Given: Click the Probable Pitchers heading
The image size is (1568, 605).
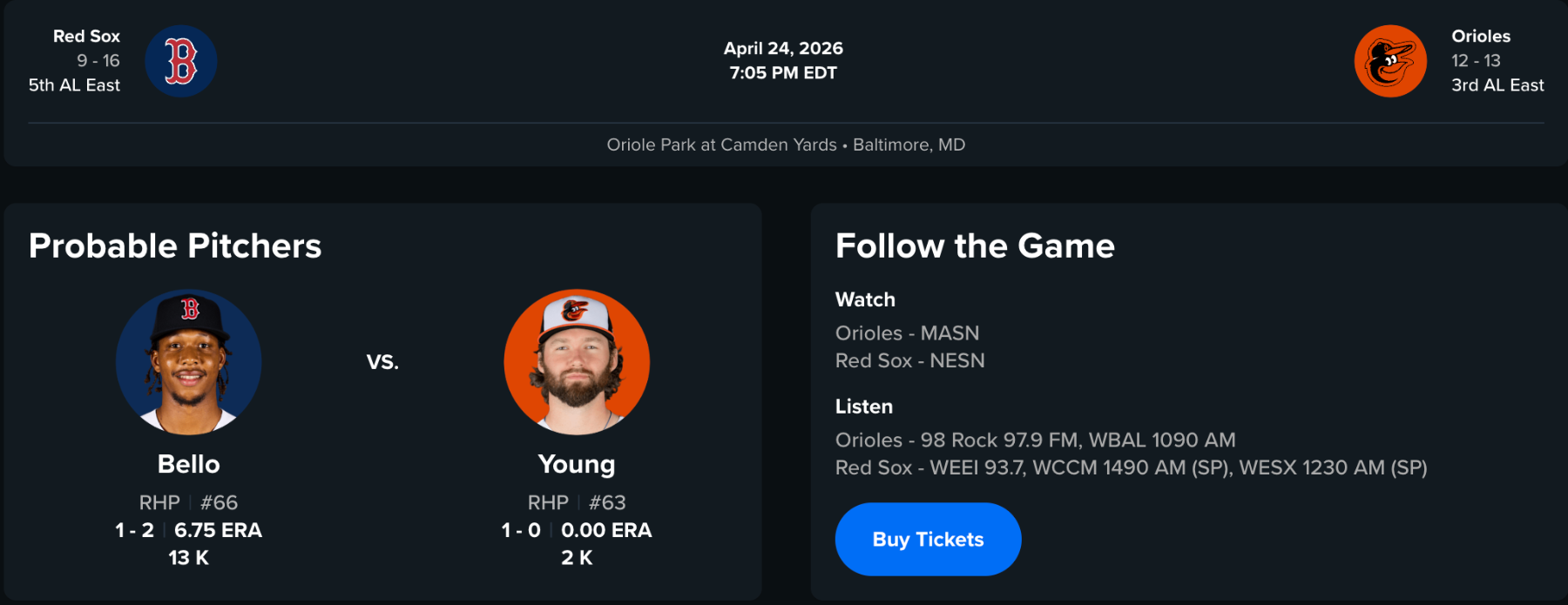Looking at the screenshot, I should pyautogui.click(x=175, y=246).
